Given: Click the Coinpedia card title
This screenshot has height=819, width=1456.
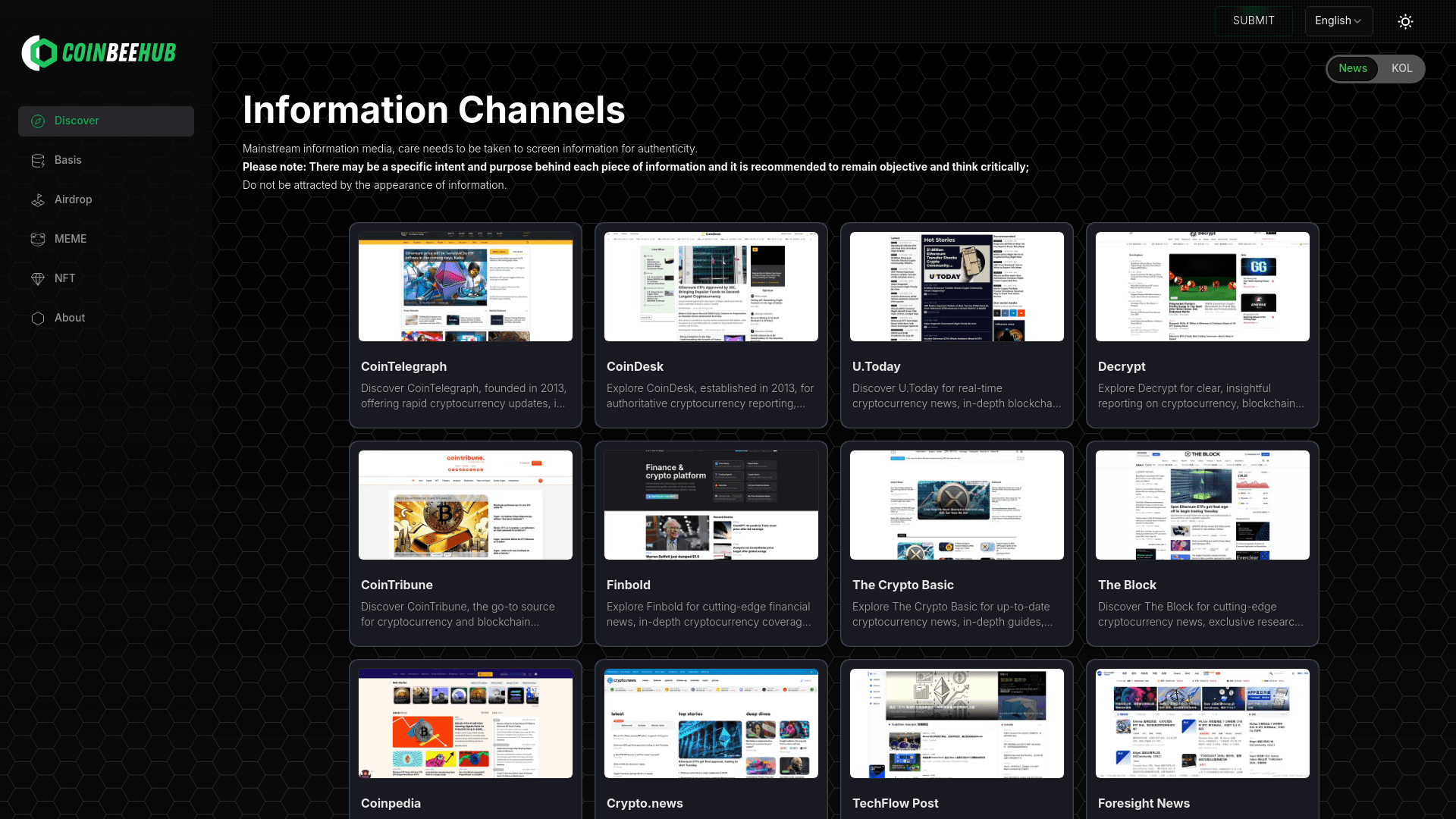Looking at the screenshot, I should 391,804.
